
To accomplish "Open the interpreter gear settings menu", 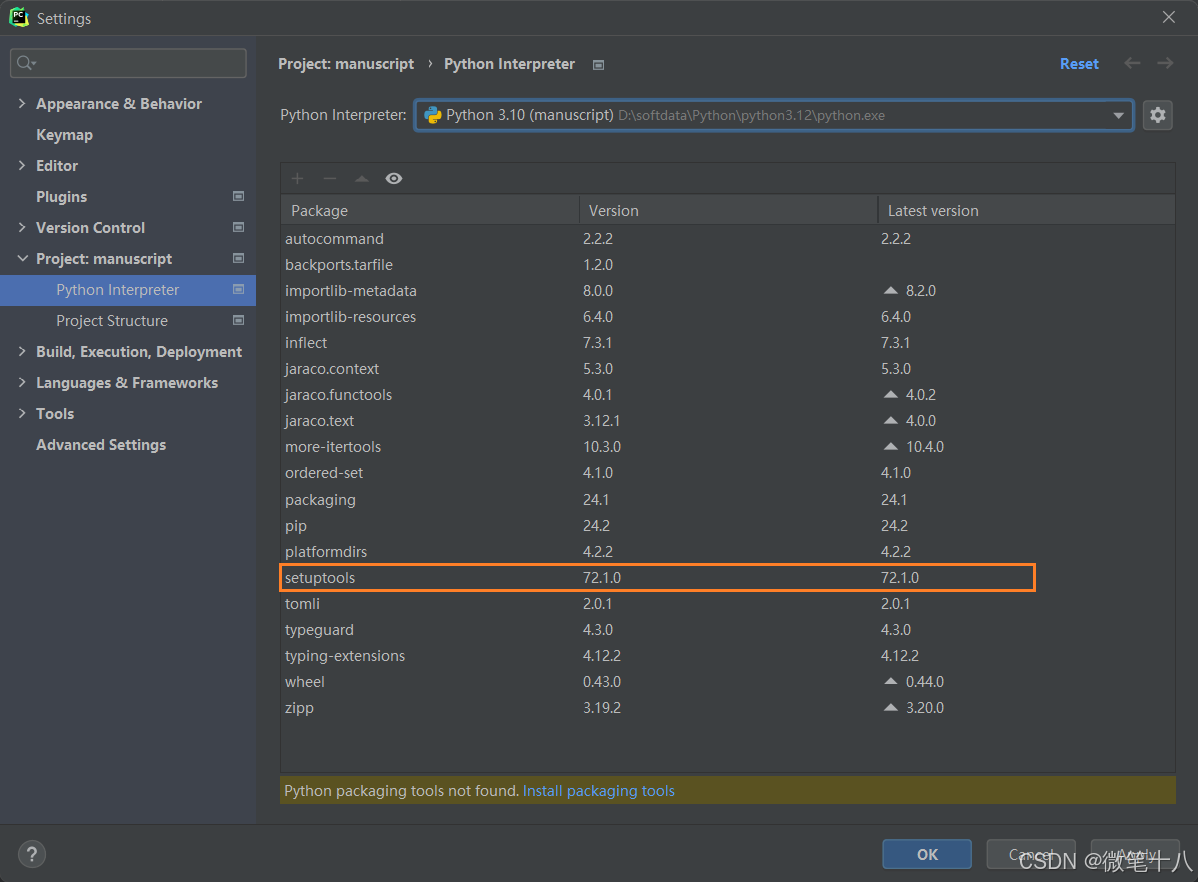I will click(1158, 115).
